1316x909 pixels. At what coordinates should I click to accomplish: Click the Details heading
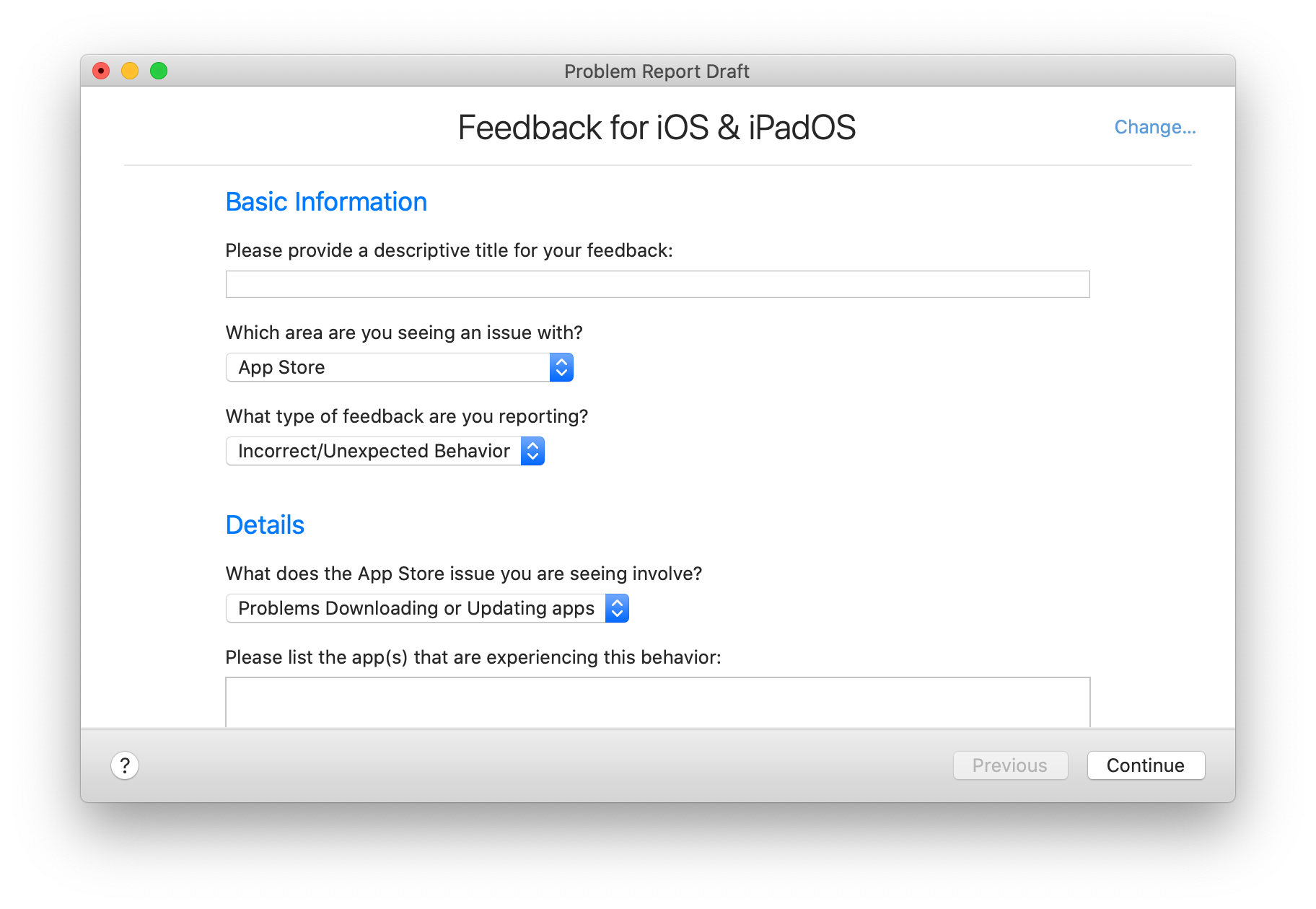tap(265, 524)
